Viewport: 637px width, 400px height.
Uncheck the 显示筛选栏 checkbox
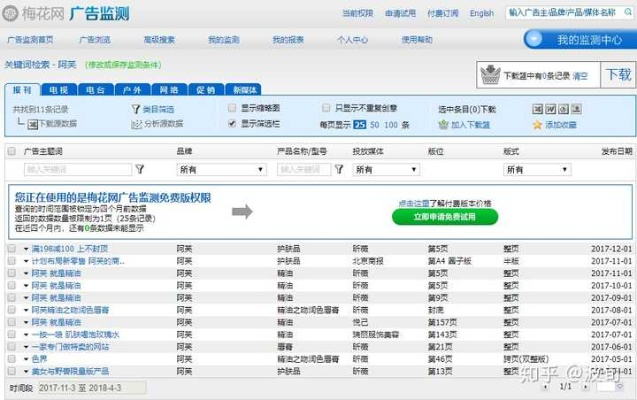click(232, 123)
